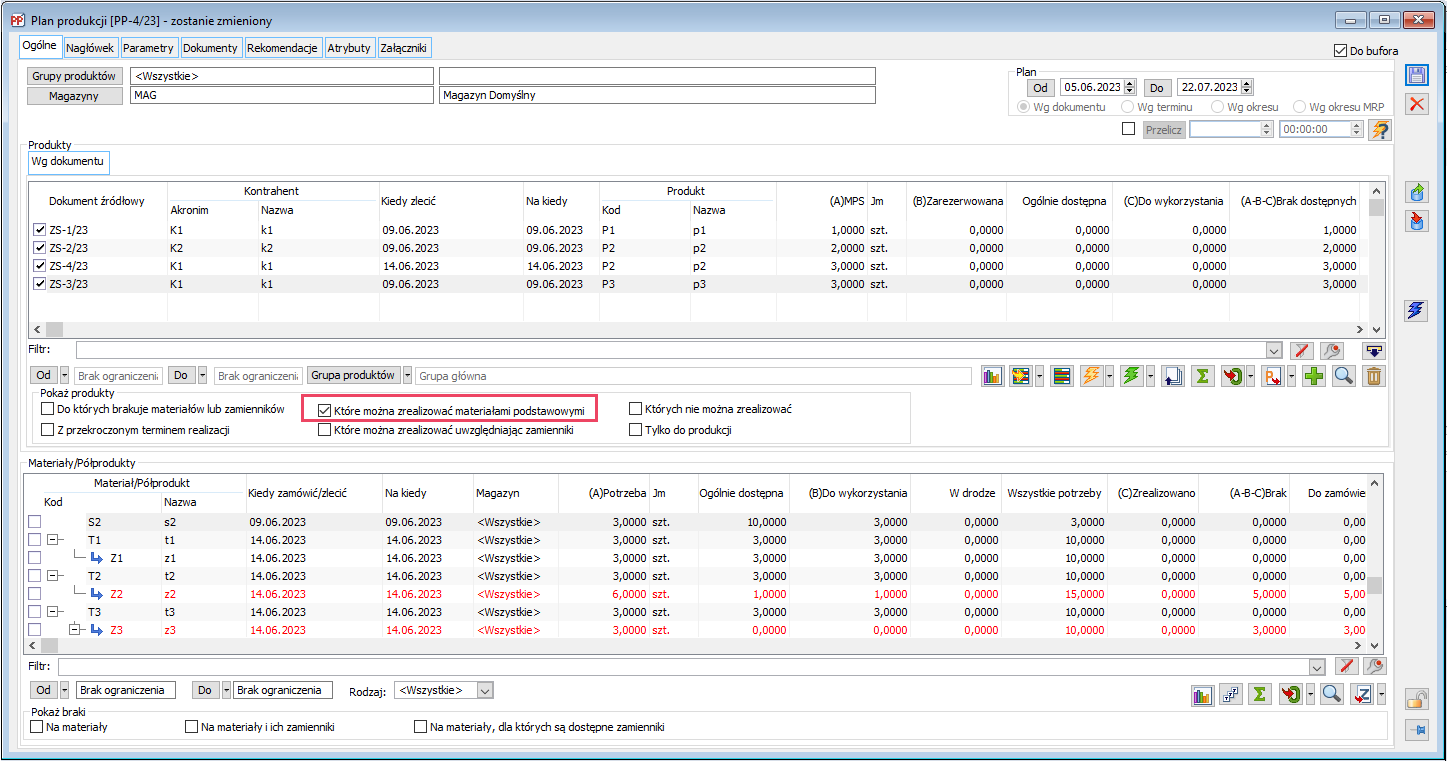Collapse the T2 material tree node

coord(53,576)
